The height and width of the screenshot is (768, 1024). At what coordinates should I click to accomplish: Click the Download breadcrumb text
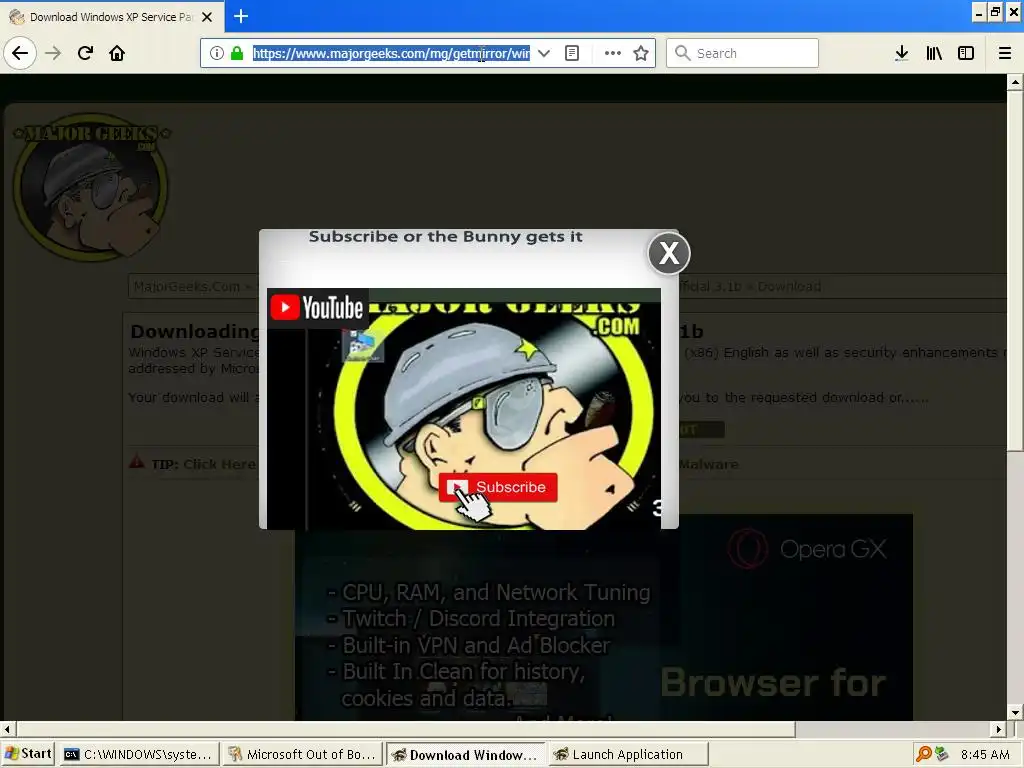789,287
